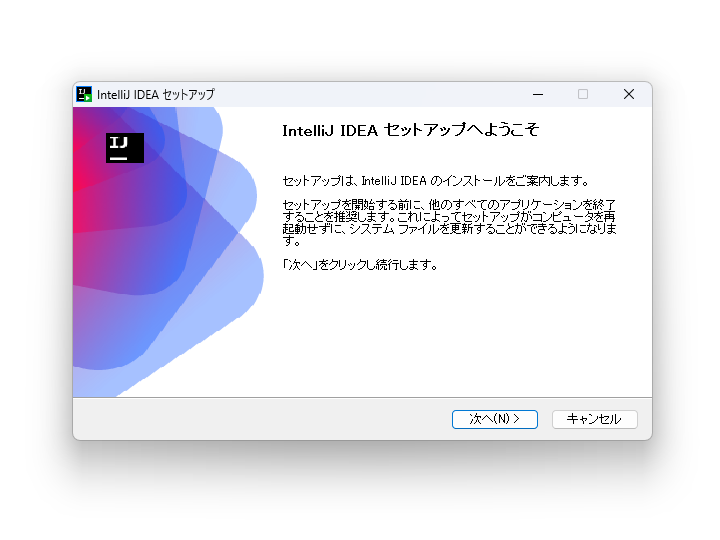Click the line starting セットアップは、IntelliJ IDEA の

tap(436, 181)
